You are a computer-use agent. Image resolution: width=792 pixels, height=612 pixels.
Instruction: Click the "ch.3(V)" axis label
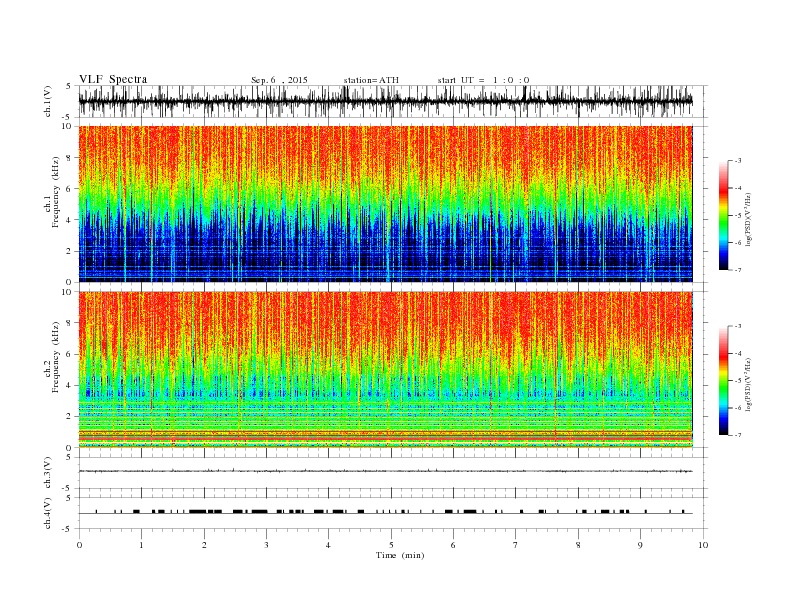(48, 473)
